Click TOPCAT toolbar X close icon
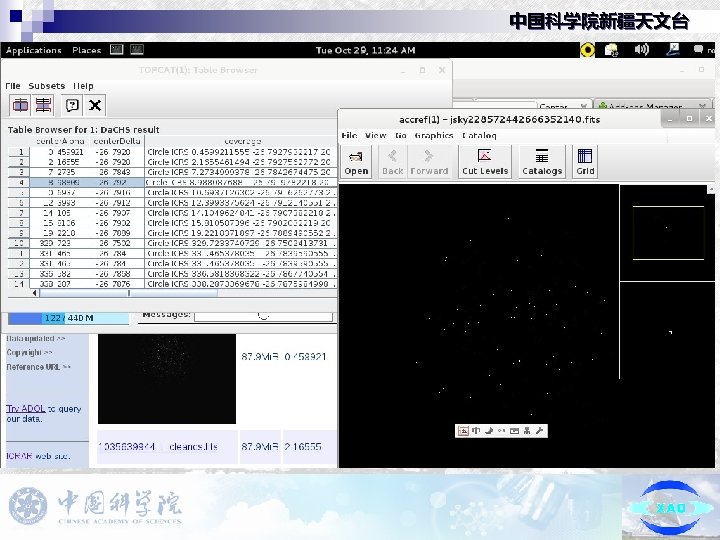The height and width of the screenshot is (540, 720). (x=95, y=105)
